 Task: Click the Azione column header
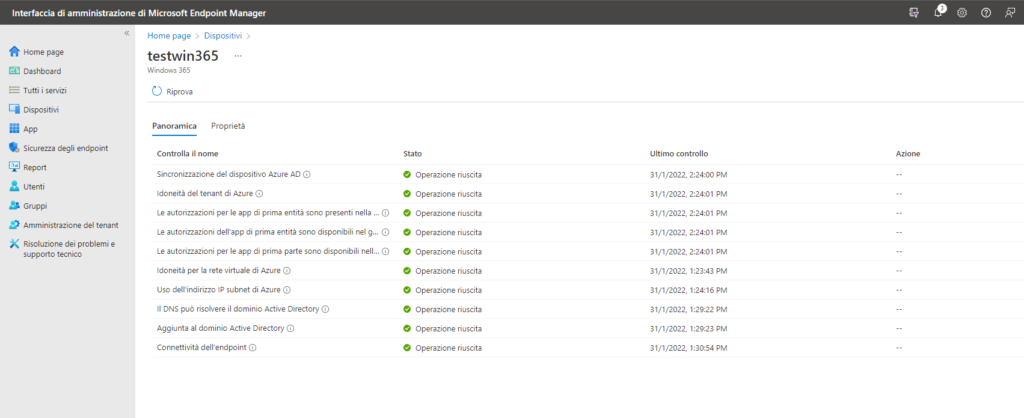908,153
